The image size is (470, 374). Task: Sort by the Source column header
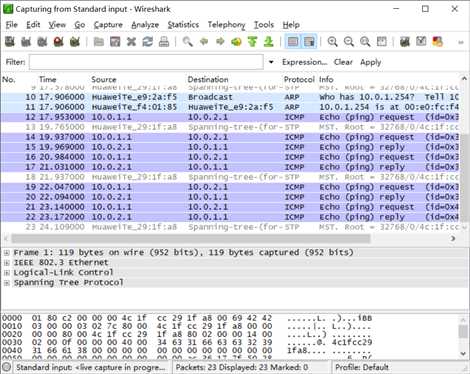104,79
